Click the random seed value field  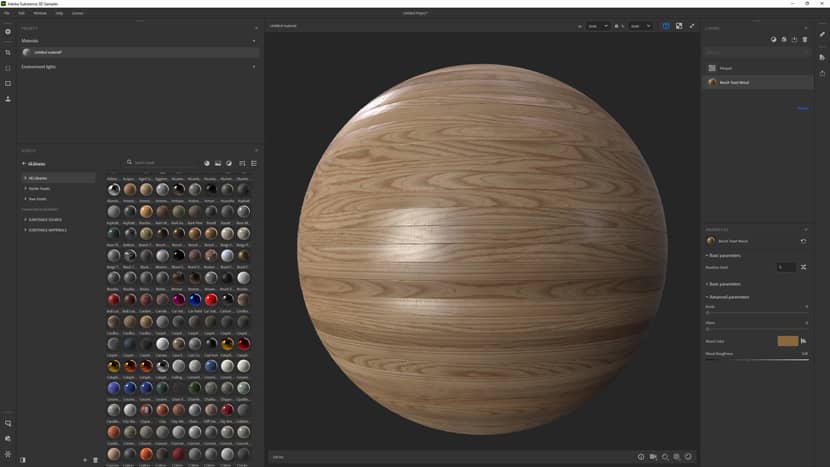coord(786,267)
